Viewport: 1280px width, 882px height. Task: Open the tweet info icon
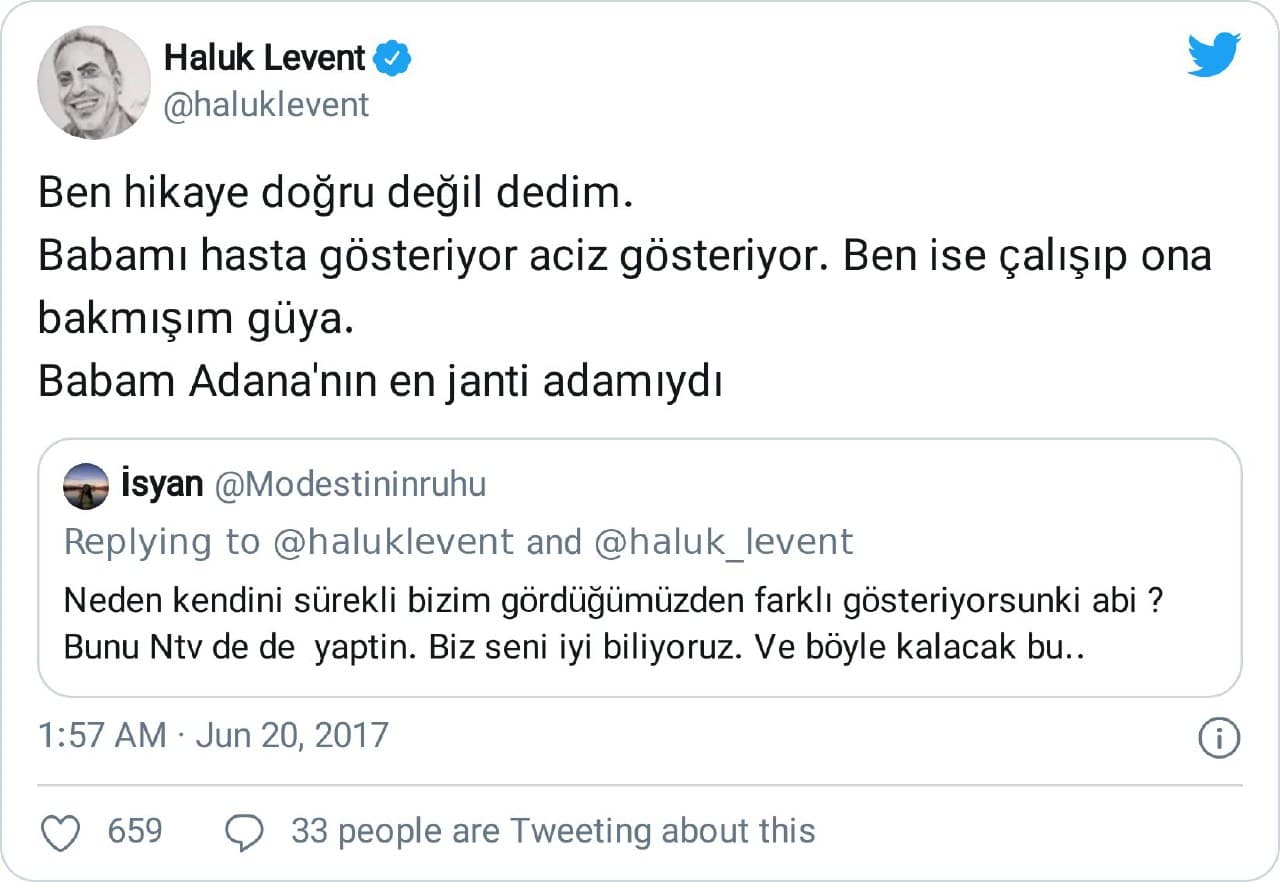(x=1219, y=739)
